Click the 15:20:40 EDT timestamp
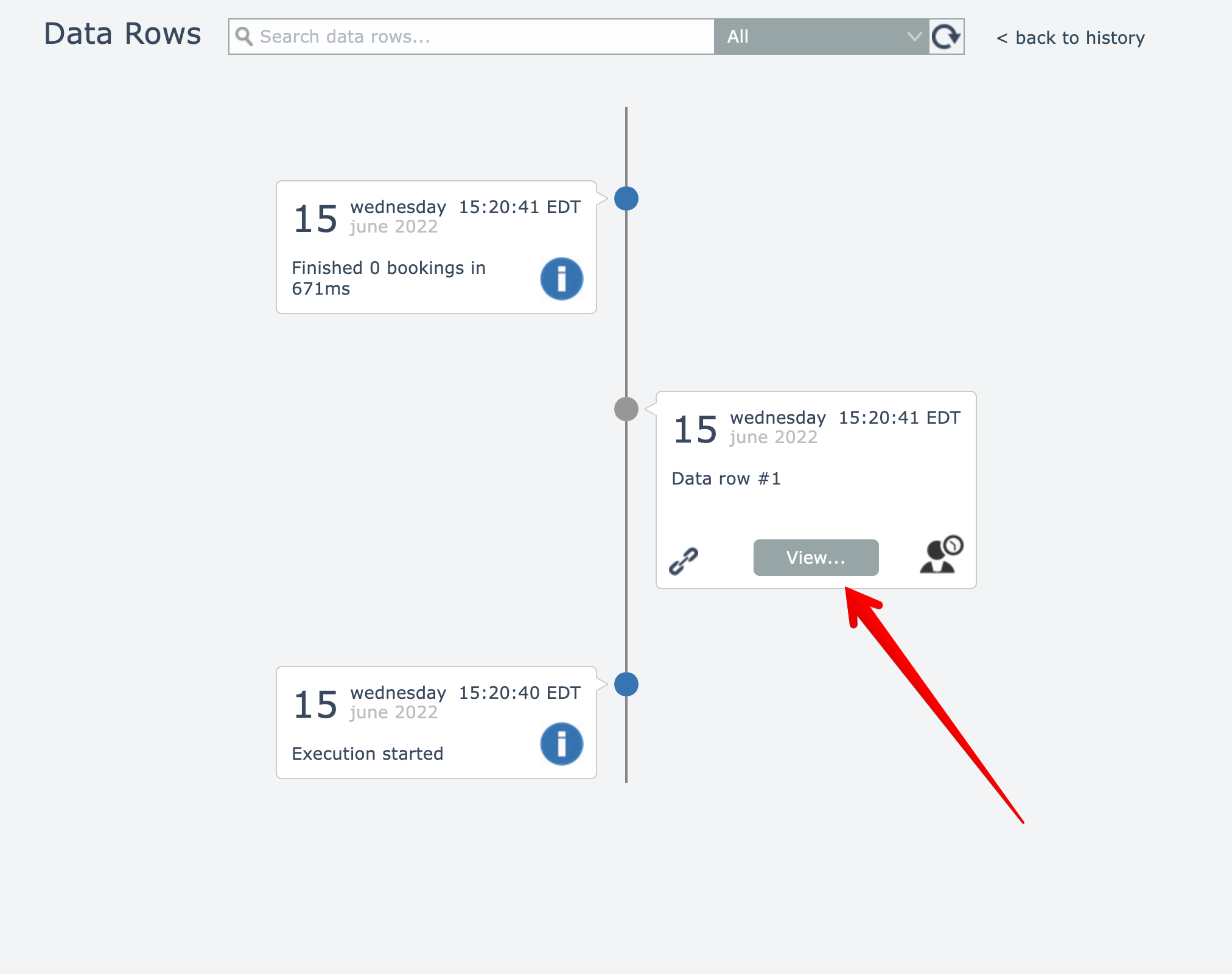The width and height of the screenshot is (1232, 974). 519,693
